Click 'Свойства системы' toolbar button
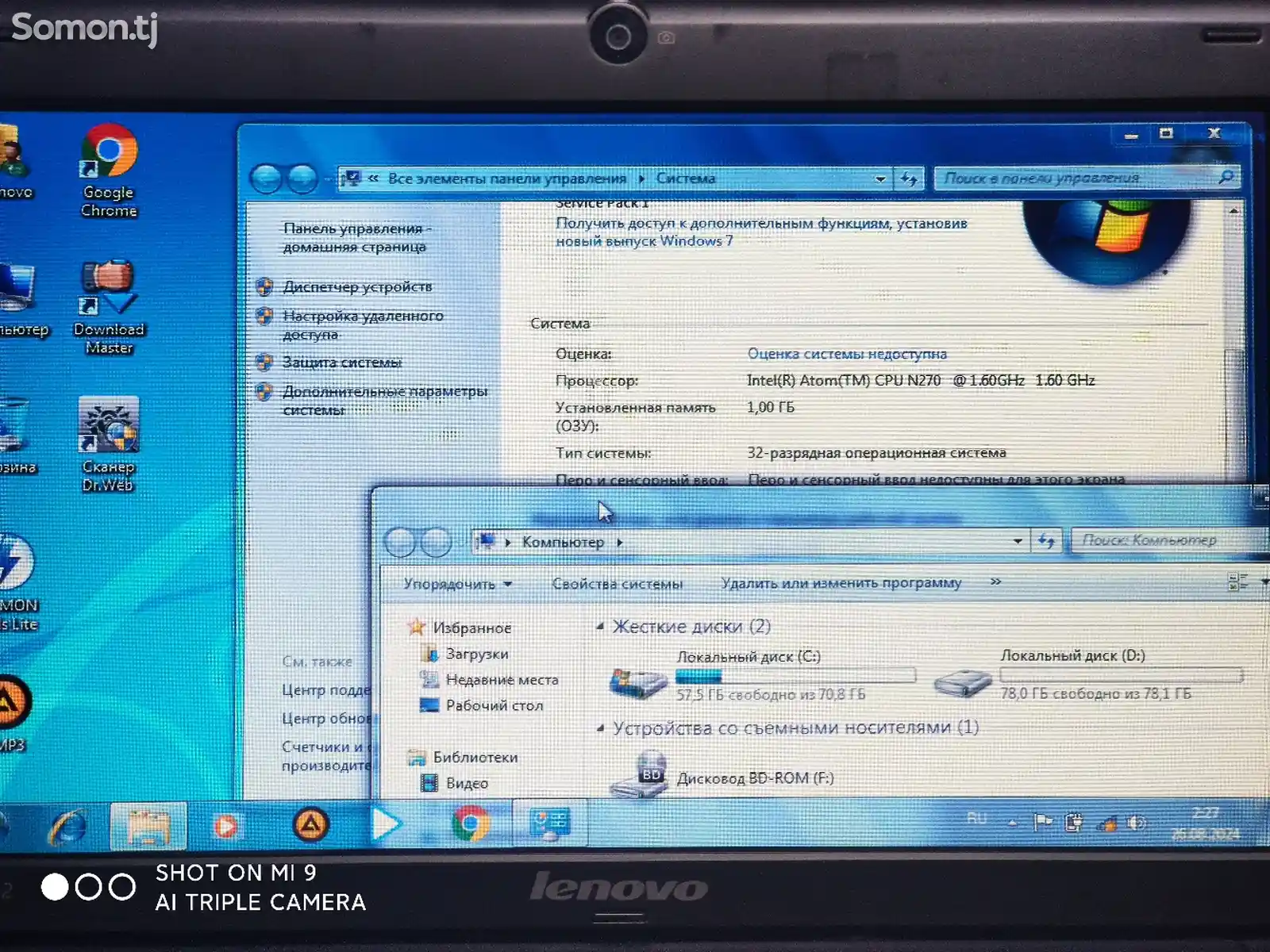This screenshot has height=952, width=1270. click(x=617, y=583)
